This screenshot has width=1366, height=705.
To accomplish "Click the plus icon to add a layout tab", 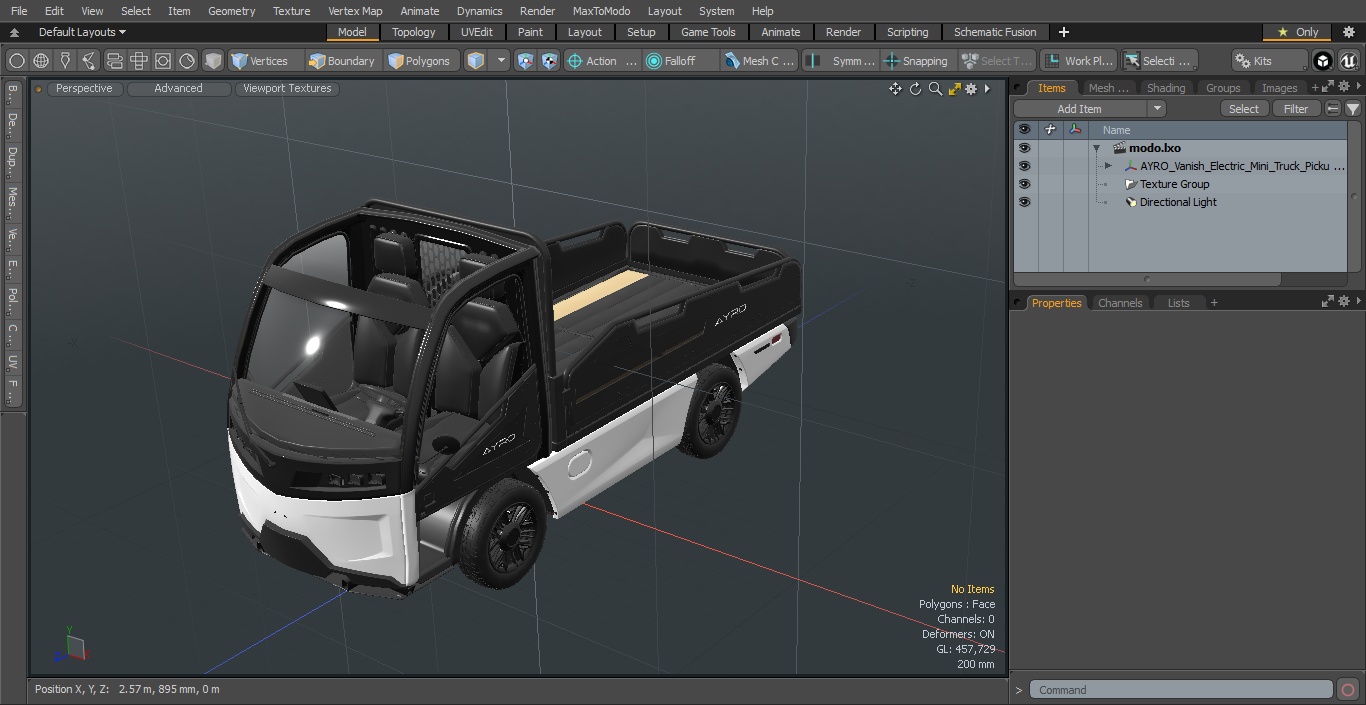I will [1064, 32].
